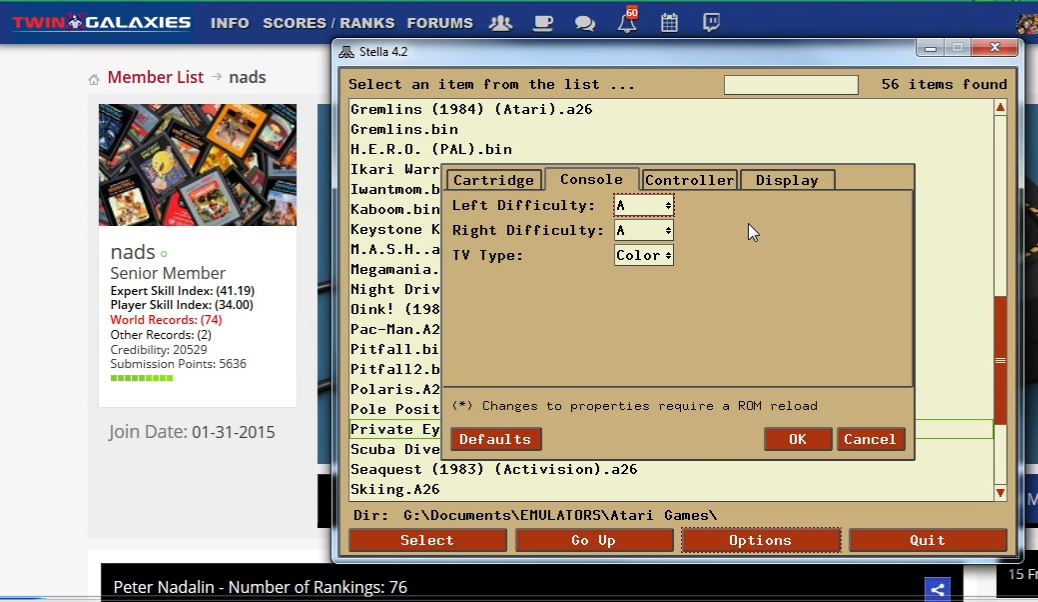
Task: Click the Stella 4.2 title bar icon
Action: [346, 52]
